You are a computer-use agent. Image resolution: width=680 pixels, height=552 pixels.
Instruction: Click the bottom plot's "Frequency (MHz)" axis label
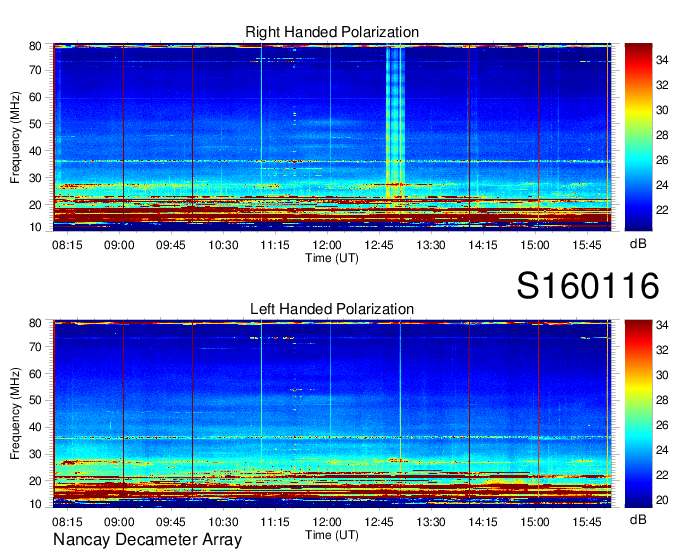pyautogui.click(x=15, y=414)
